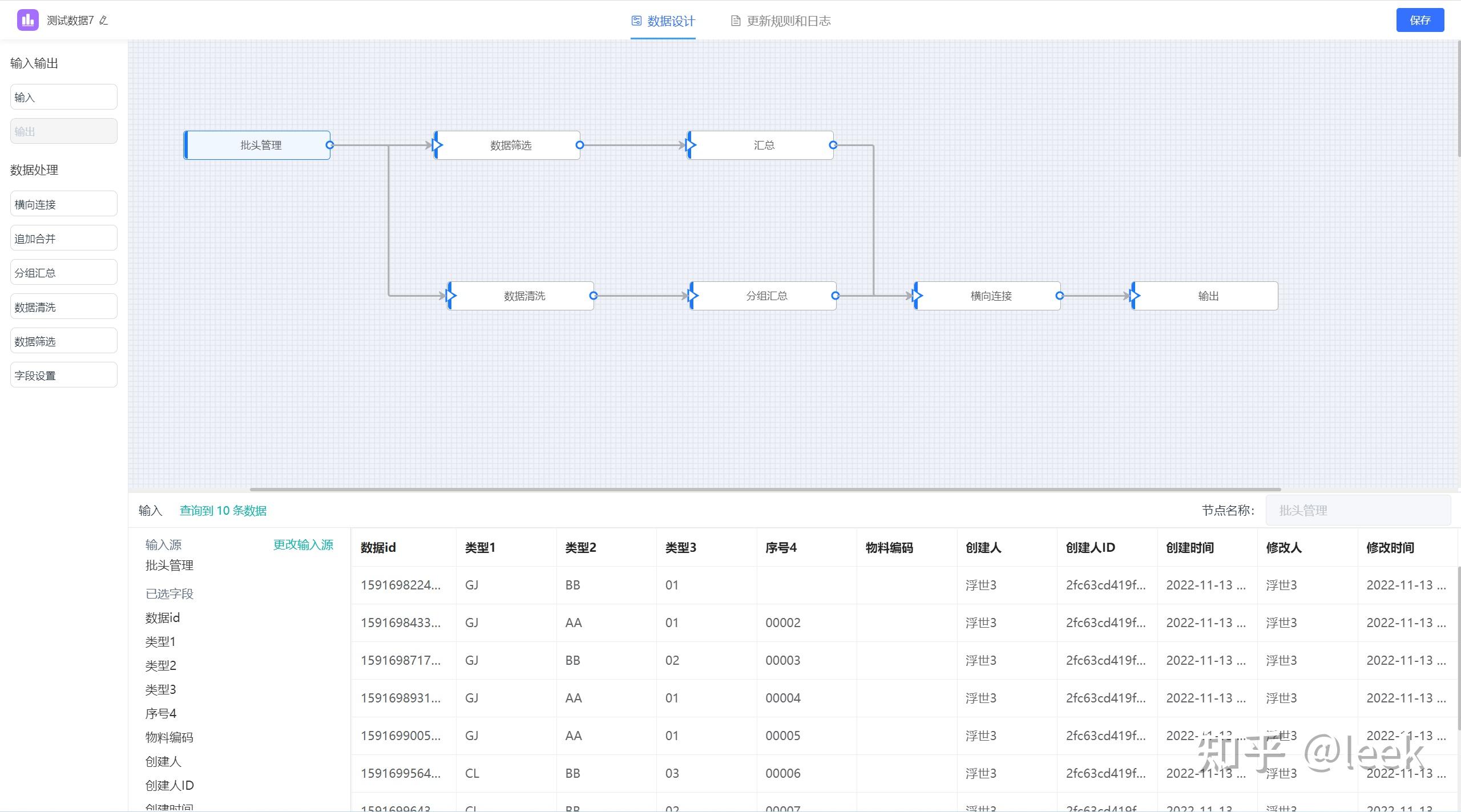Screen dimensions: 1461x812
Task: Choose 字段设置 from data processing list
Action: (x=63, y=375)
